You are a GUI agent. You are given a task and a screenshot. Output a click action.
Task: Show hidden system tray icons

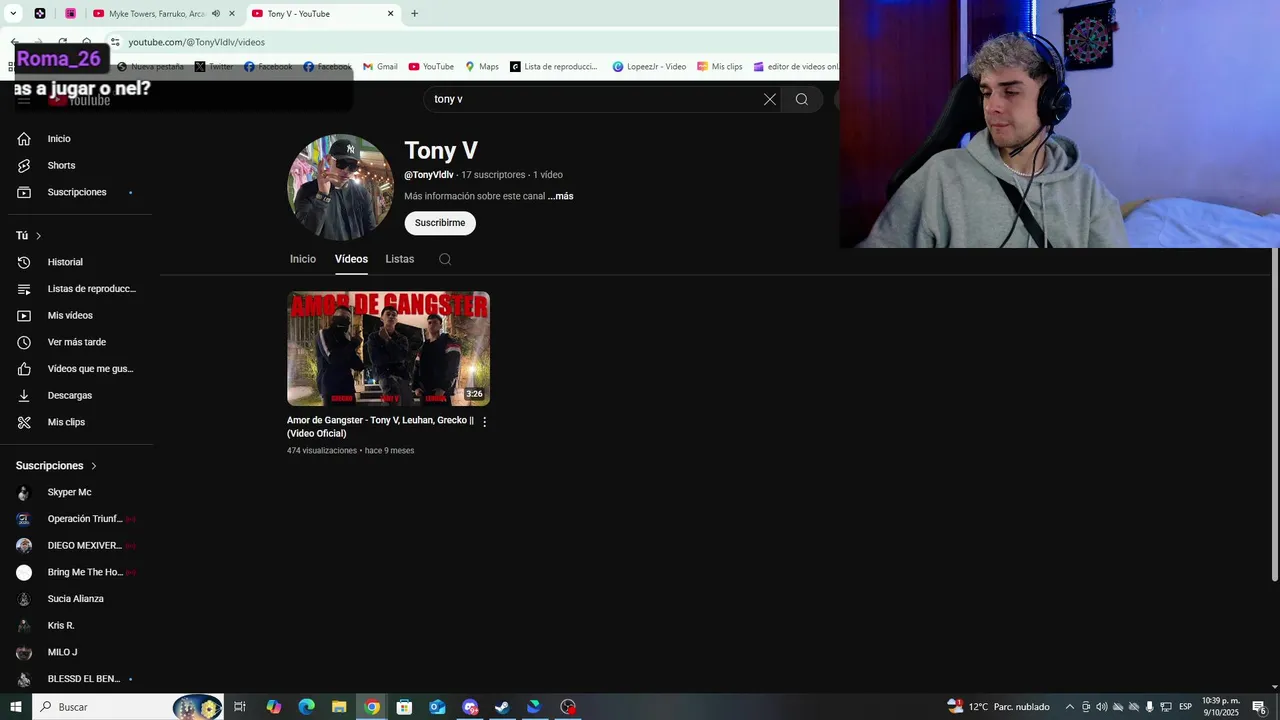(1069, 707)
